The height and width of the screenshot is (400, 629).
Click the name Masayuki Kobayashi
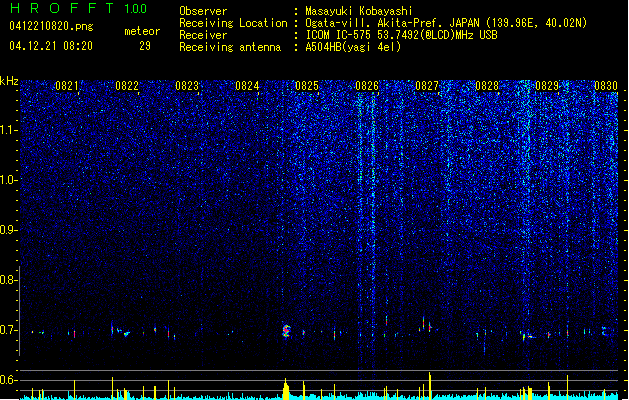(x=359, y=11)
